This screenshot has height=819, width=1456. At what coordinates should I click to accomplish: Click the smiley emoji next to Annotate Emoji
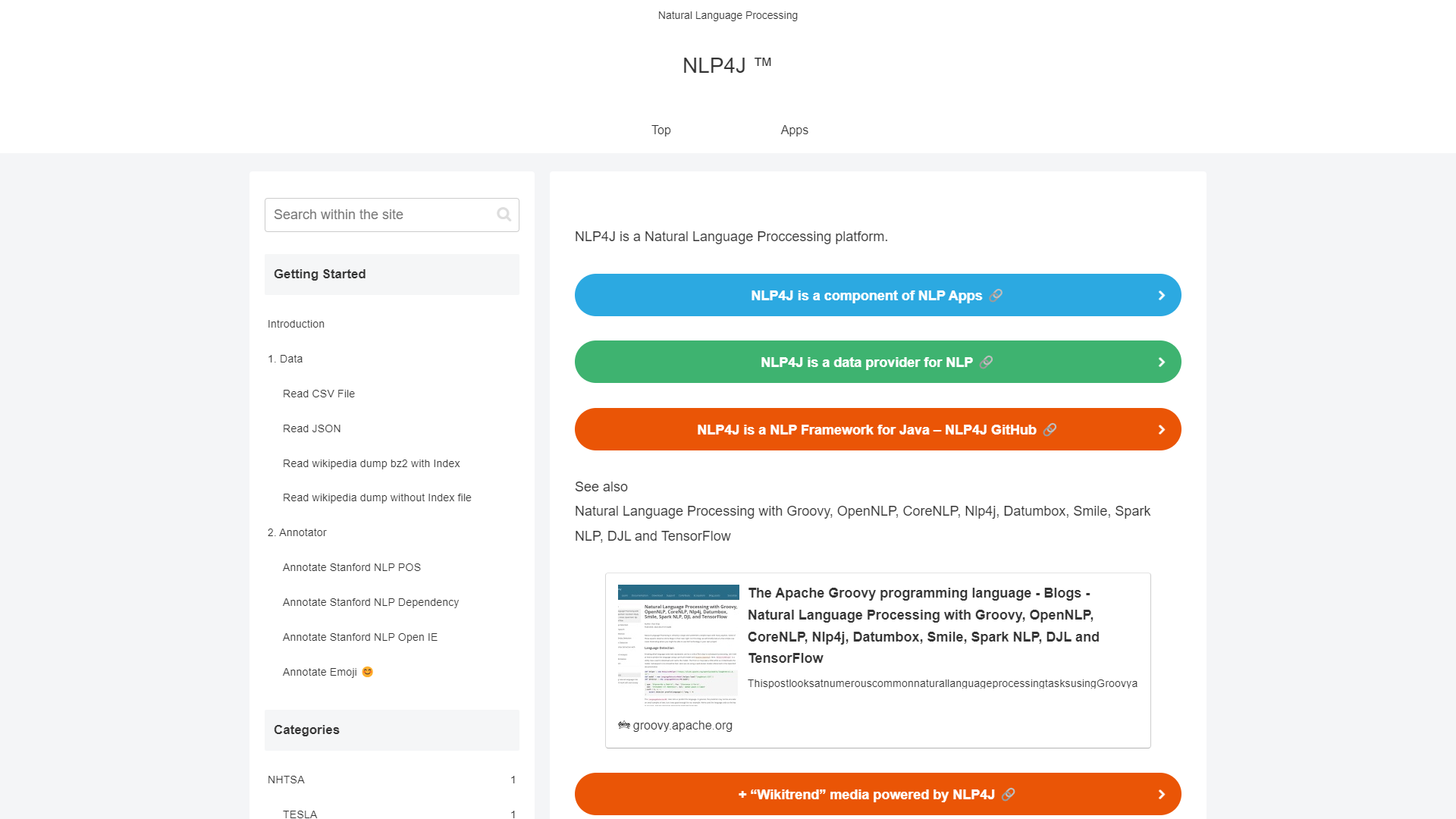point(367,672)
